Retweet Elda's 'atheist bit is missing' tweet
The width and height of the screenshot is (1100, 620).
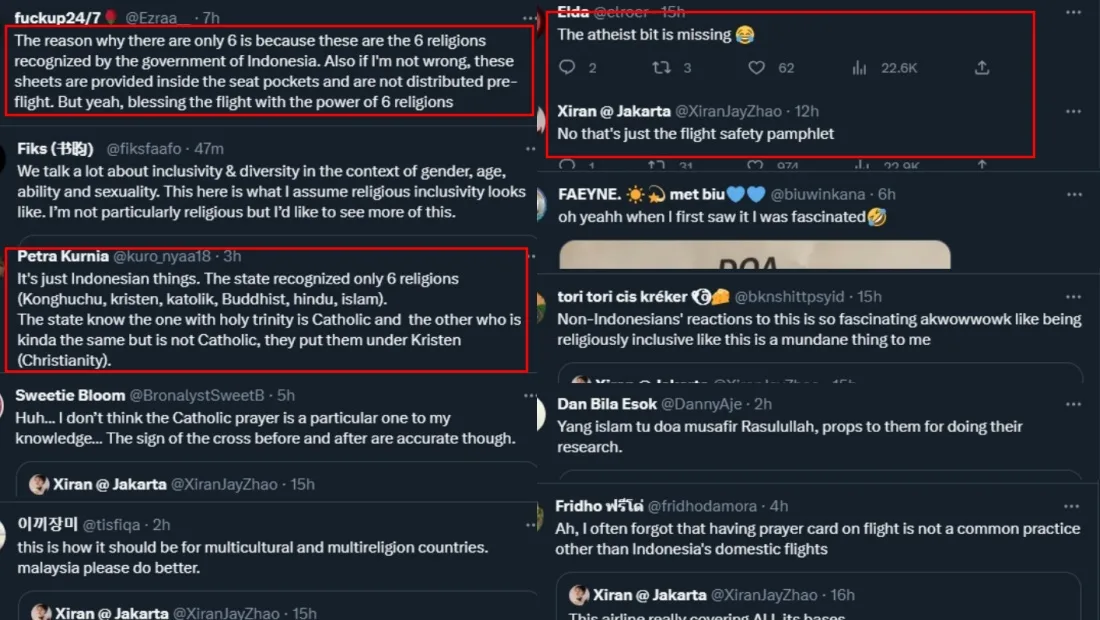(x=661, y=68)
